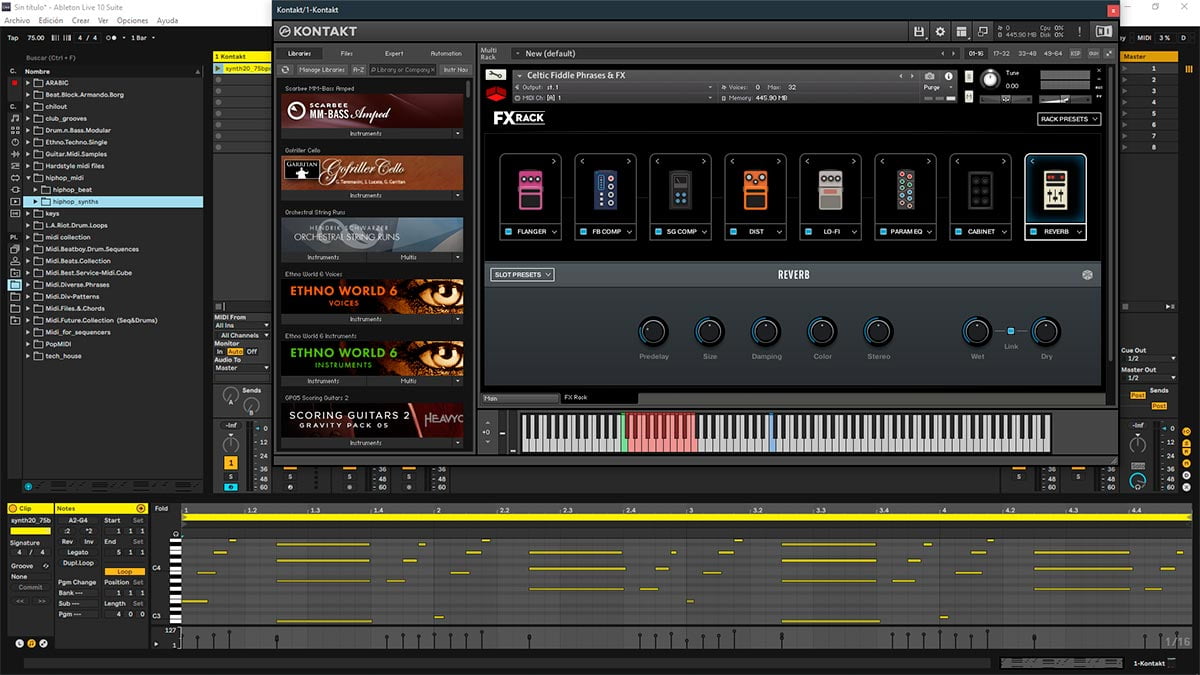Click the Notes box arrow icon

coord(142,509)
